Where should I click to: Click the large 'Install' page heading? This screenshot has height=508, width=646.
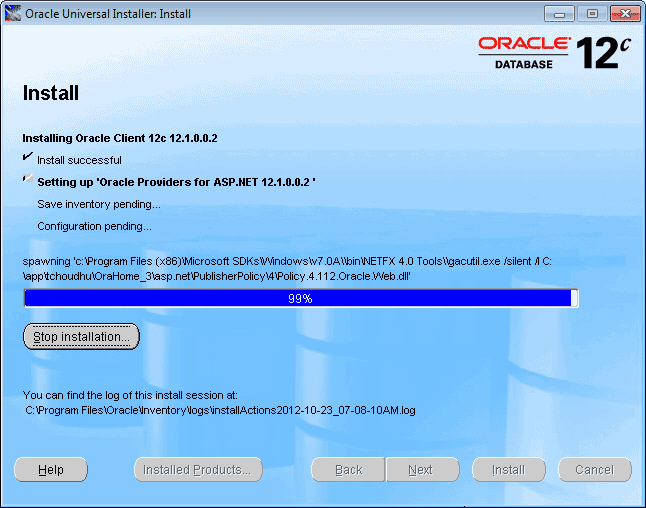pyautogui.click(x=51, y=93)
